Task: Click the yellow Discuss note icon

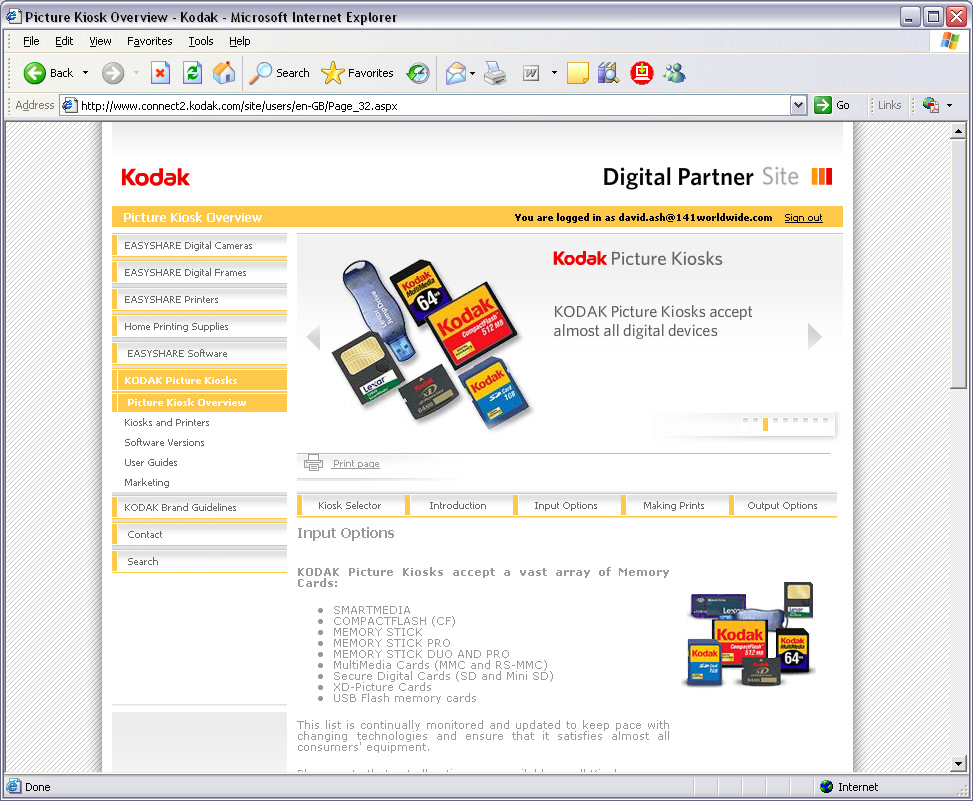Action: point(578,73)
